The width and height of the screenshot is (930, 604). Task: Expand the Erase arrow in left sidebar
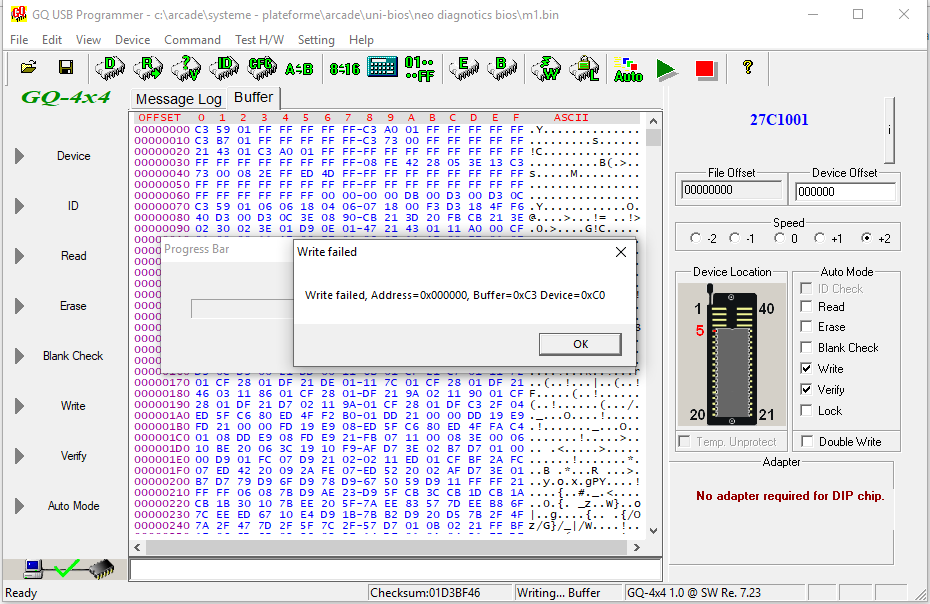click(x=19, y=306)
